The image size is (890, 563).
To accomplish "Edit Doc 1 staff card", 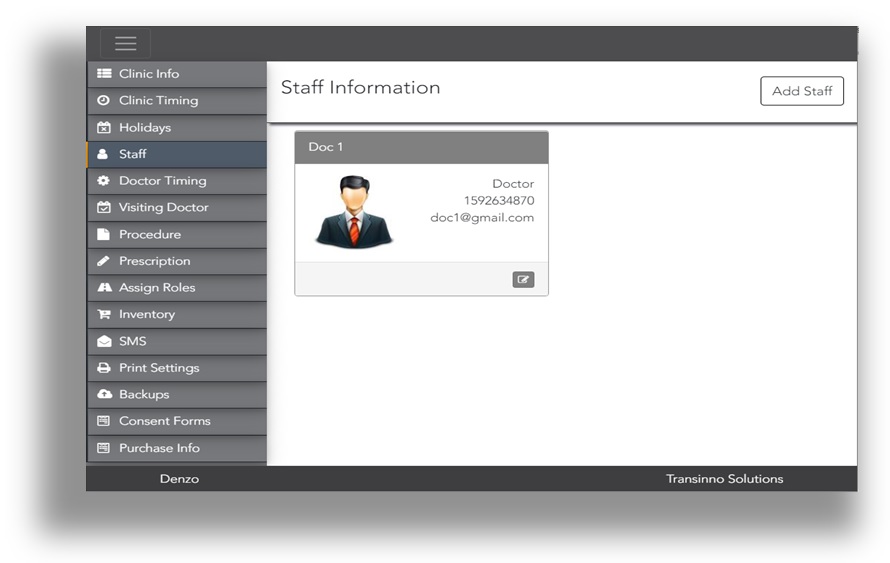I will pos(523,280).
